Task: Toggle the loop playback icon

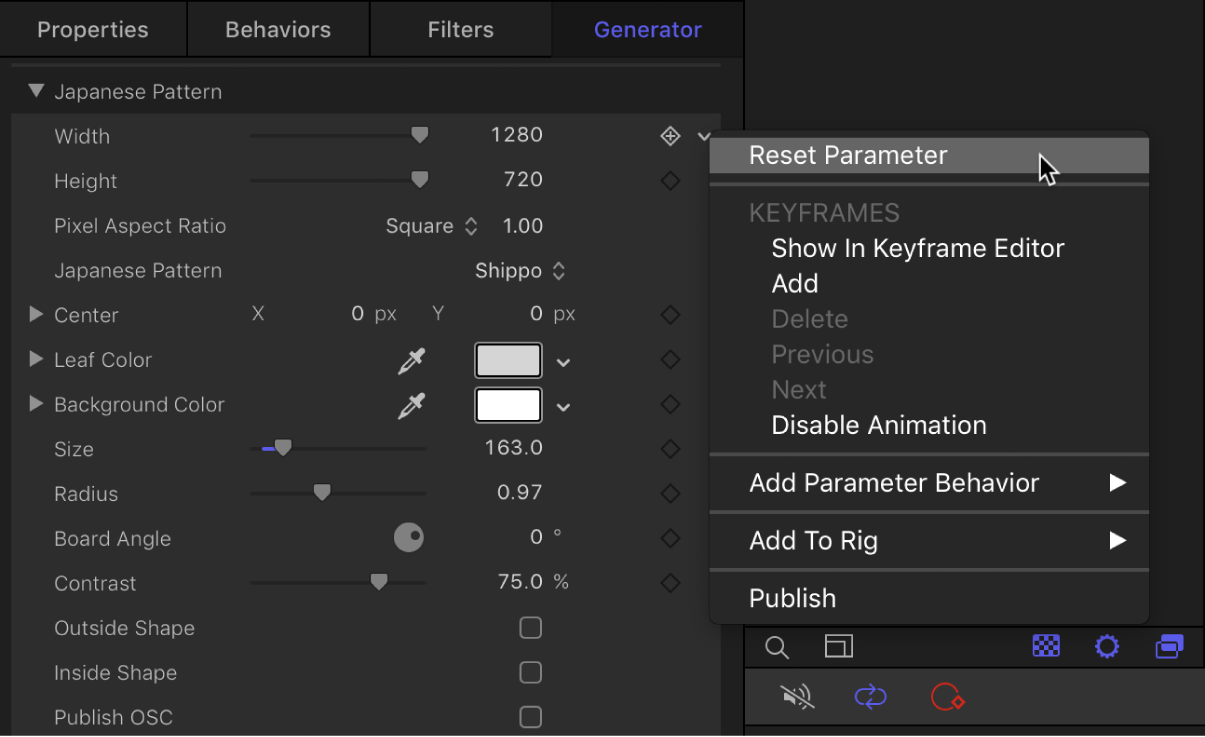Action: pos(870,697)
